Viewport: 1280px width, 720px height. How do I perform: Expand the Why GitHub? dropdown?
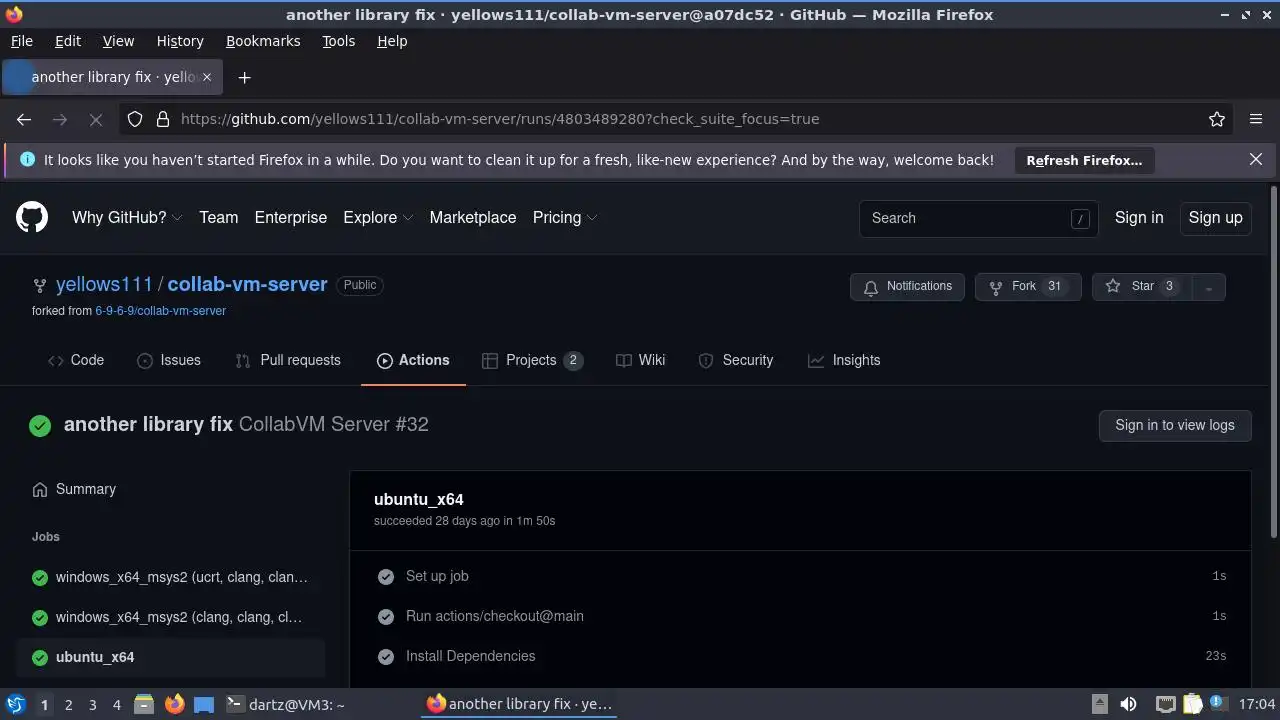pos(127,218)
